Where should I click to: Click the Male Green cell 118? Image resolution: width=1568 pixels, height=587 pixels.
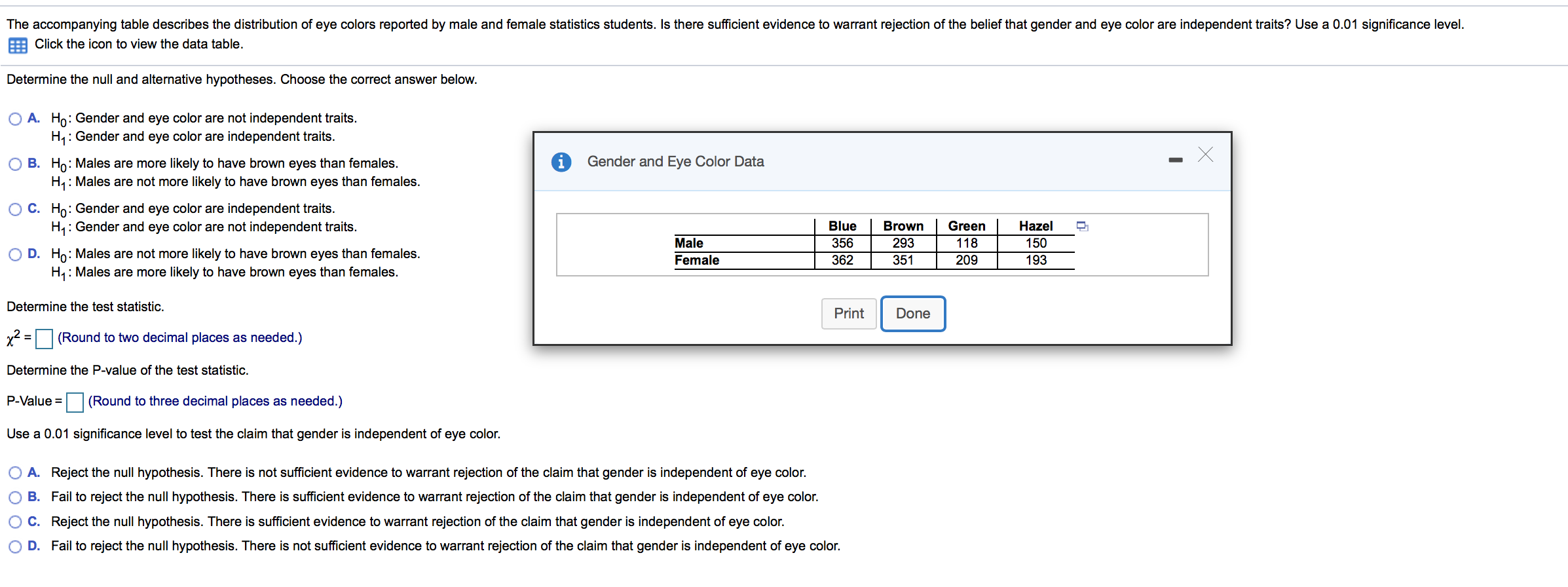click(967, 243)
